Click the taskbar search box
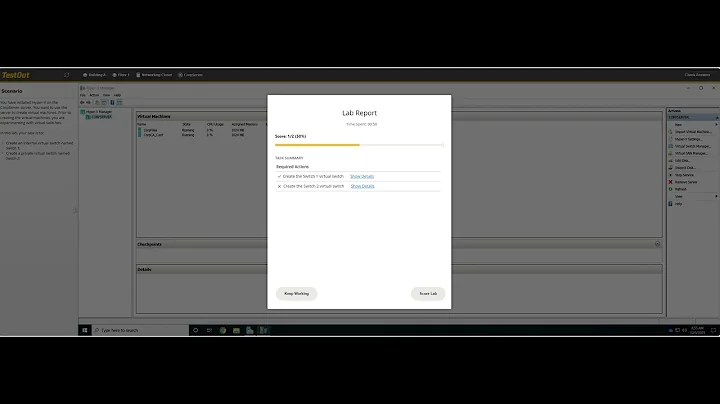Image resolution: width=720 pixels, height=404 pixels. pyautogui.click(x=140, y=330)
